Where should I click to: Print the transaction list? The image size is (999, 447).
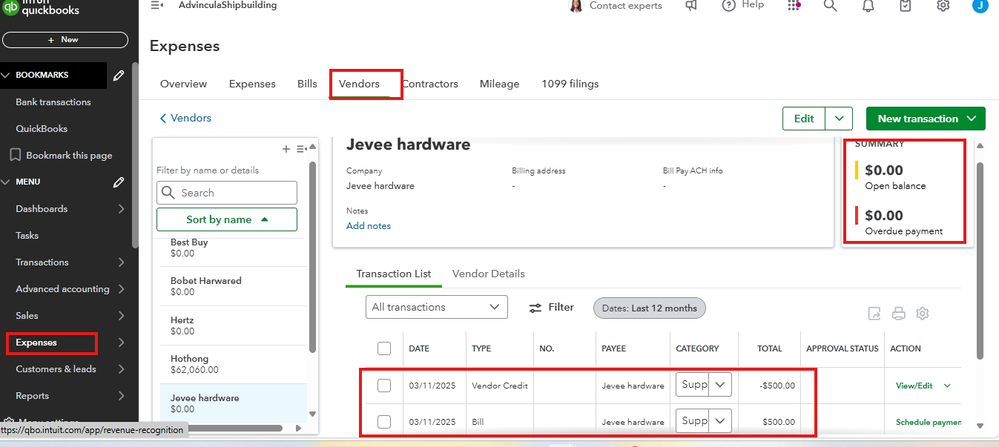tap(898, 313)
